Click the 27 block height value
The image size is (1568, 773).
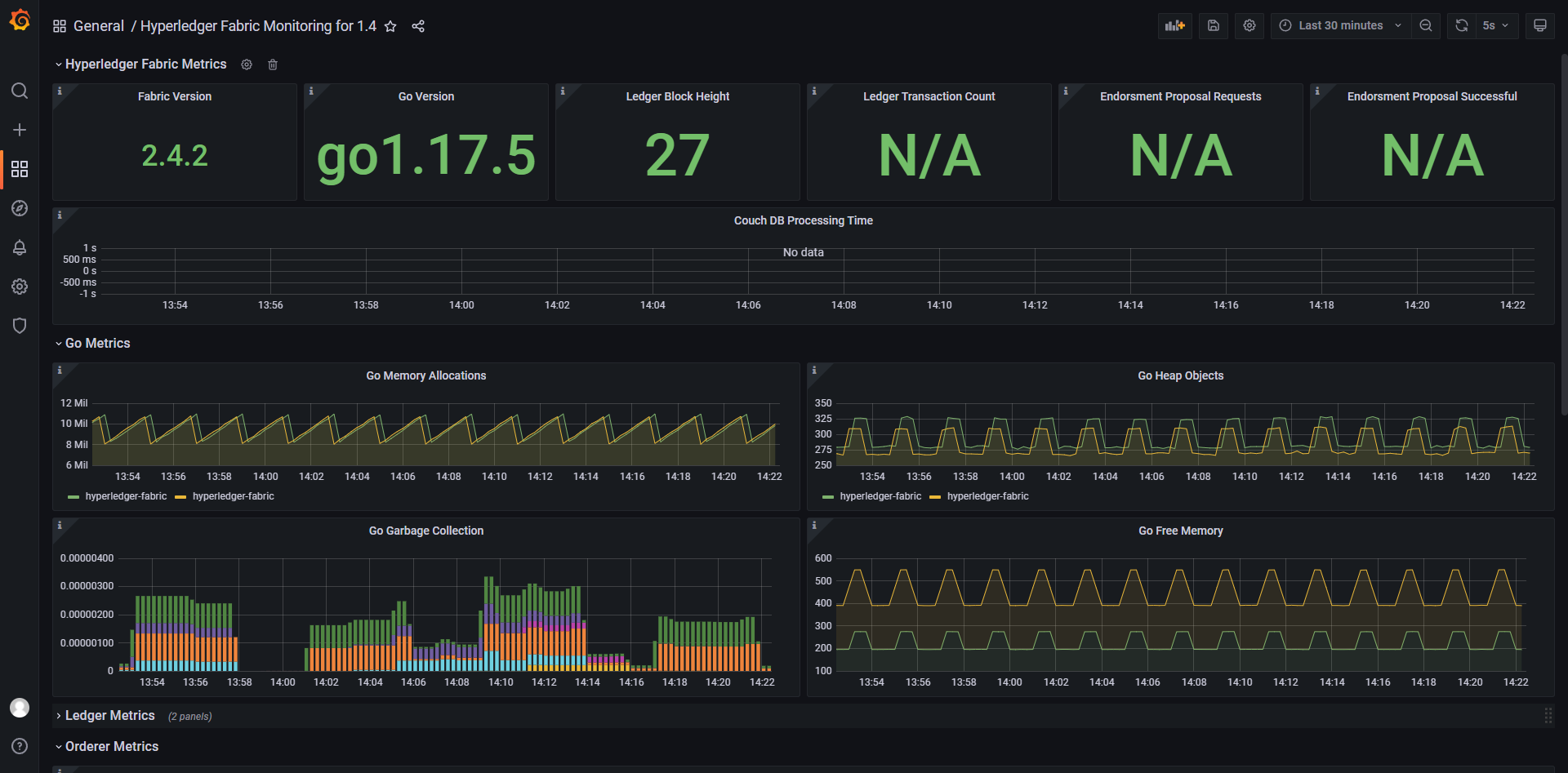(x=678, y=155)
